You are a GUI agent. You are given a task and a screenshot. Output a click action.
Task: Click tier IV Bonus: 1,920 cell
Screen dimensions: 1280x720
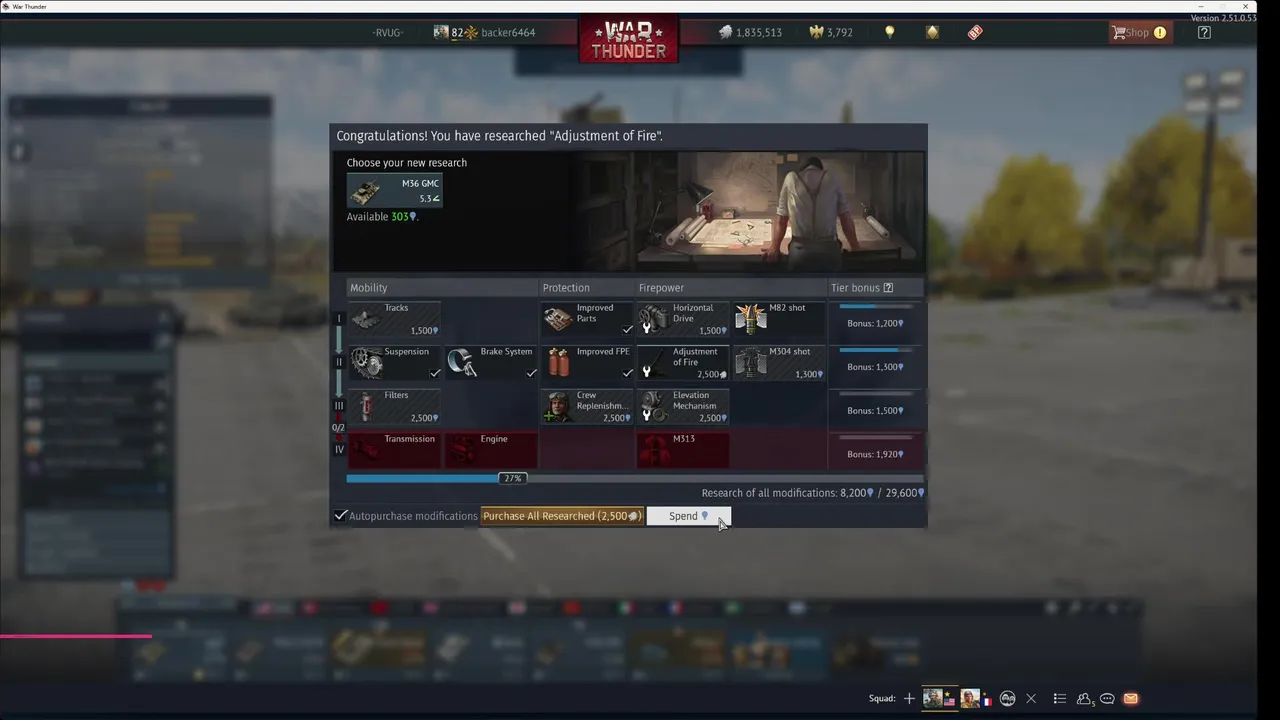[876, 450]
